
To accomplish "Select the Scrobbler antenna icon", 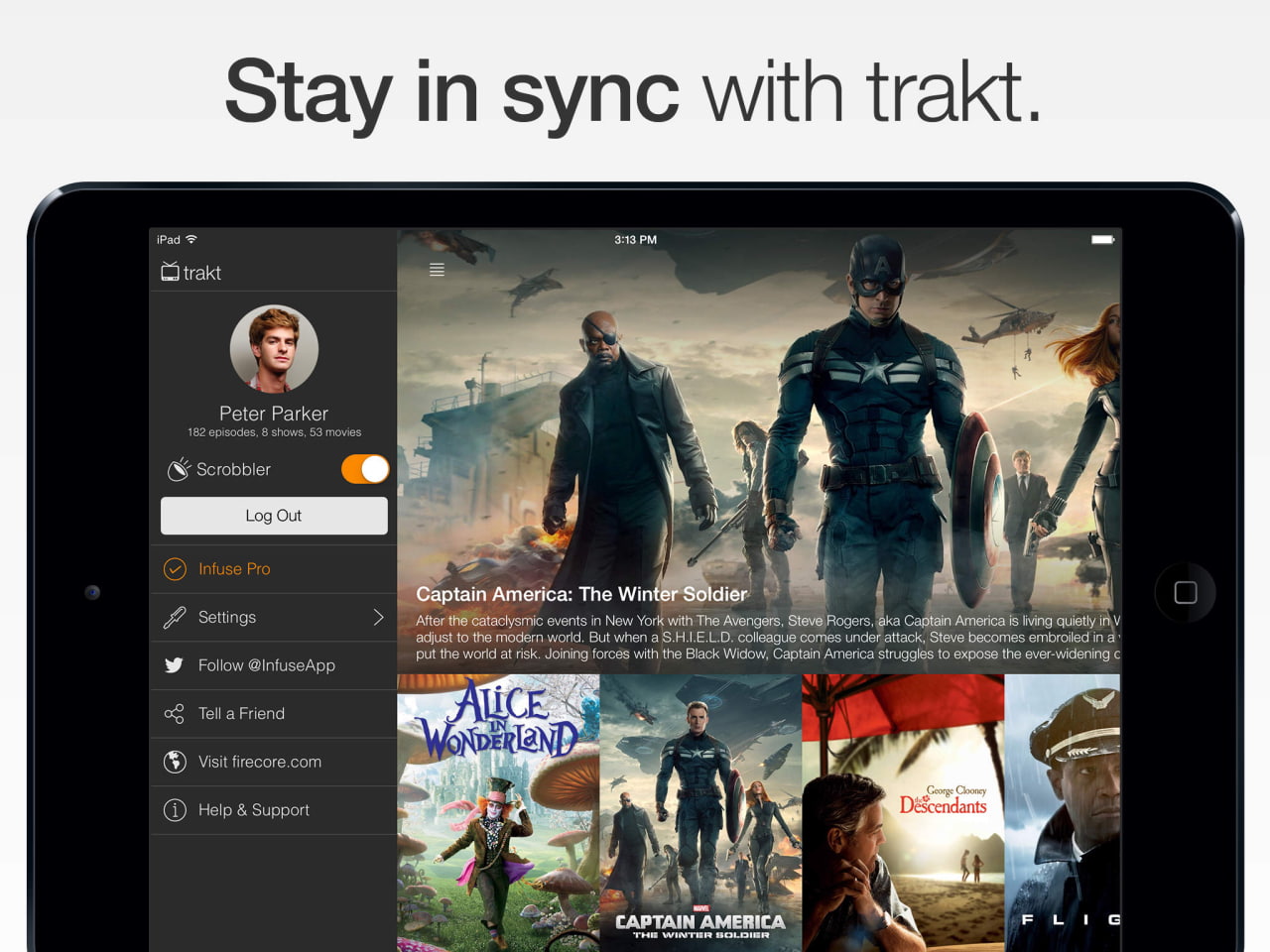I will click(x=179, y=468).
